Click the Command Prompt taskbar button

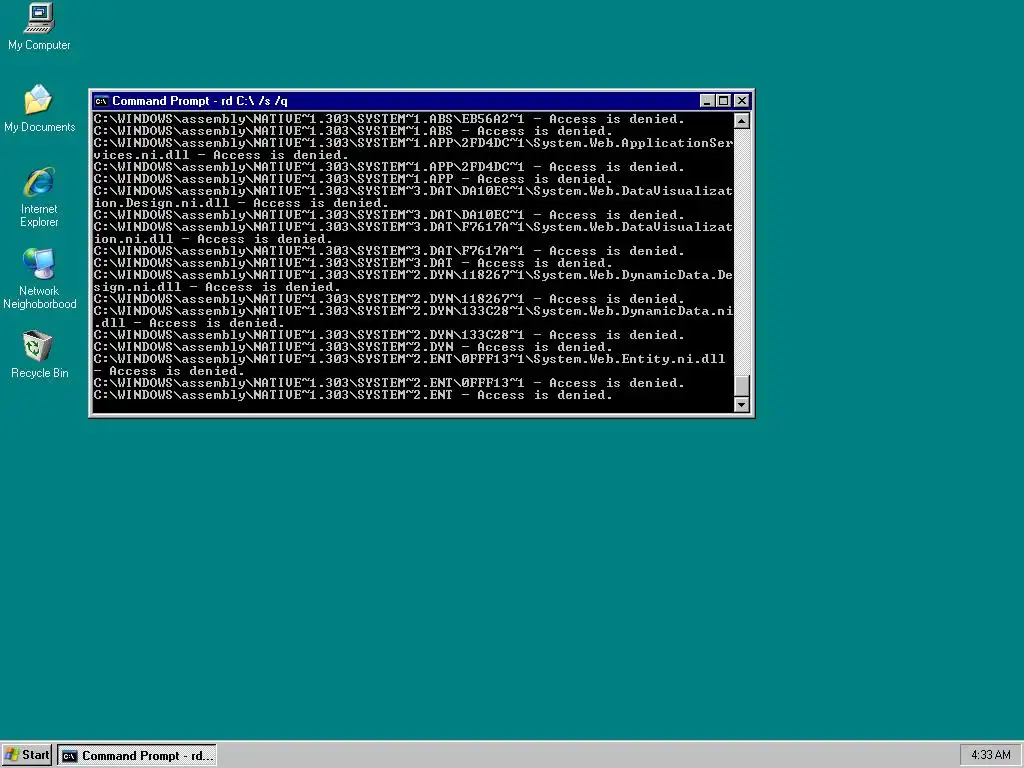tap(137, 756)
